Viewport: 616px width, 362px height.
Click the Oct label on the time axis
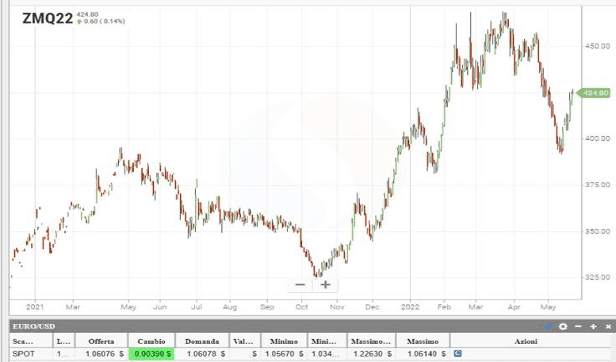[301, 307]
